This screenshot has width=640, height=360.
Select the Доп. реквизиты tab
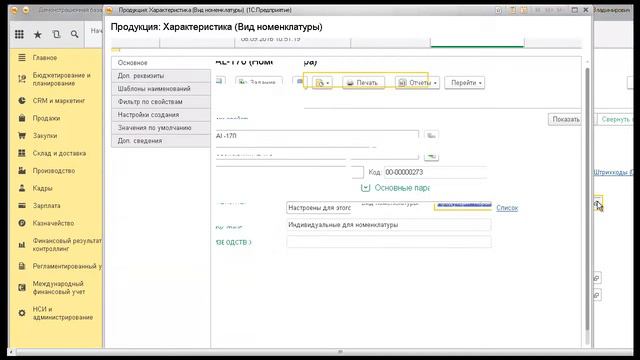tap(161, 76)
